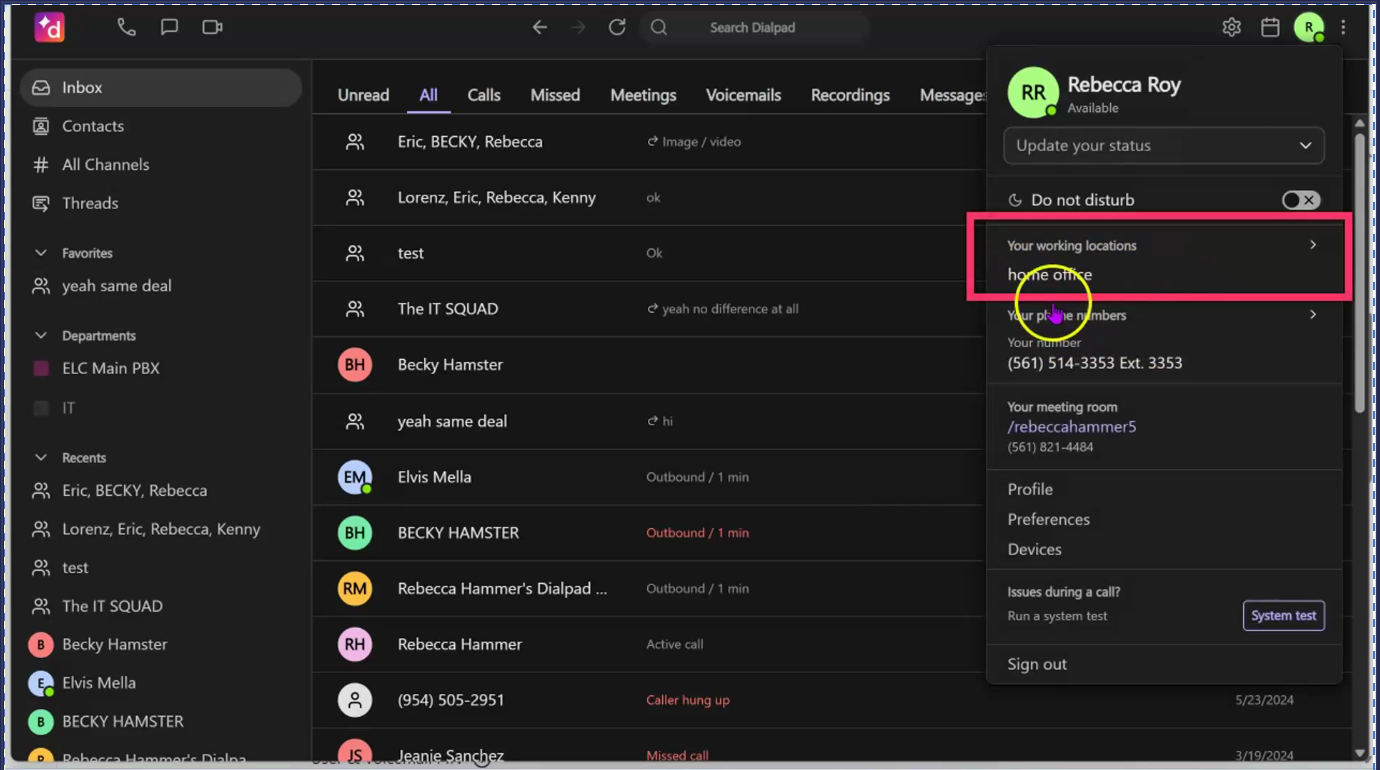Click the BH avatar beside Becky Hamster in inbox list

click(355, 365)
